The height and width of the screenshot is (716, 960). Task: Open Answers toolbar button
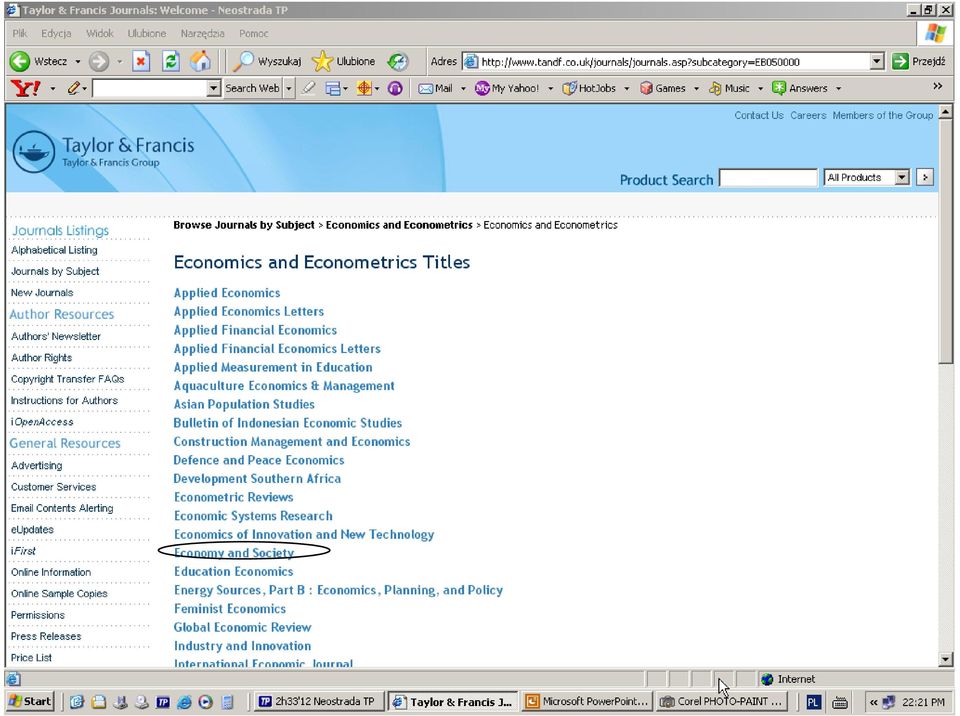pos(800,89)
